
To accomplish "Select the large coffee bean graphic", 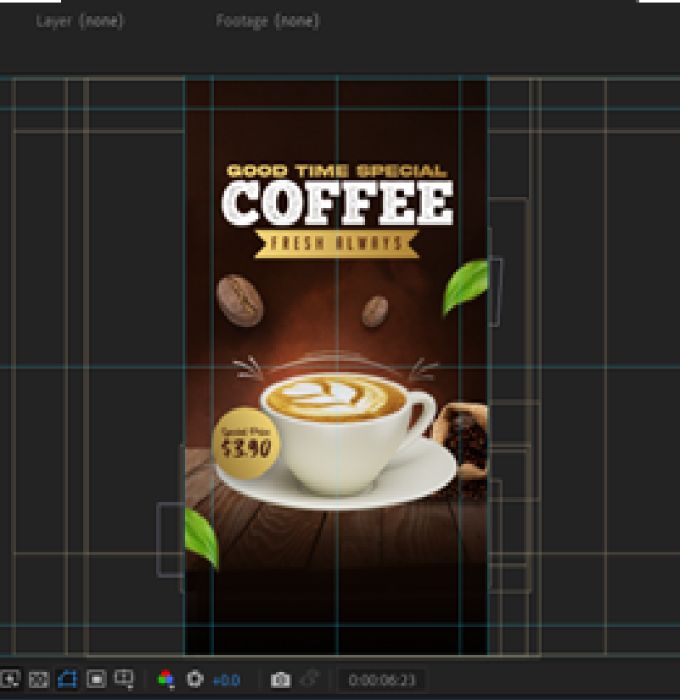I will [x=240, y=300].
